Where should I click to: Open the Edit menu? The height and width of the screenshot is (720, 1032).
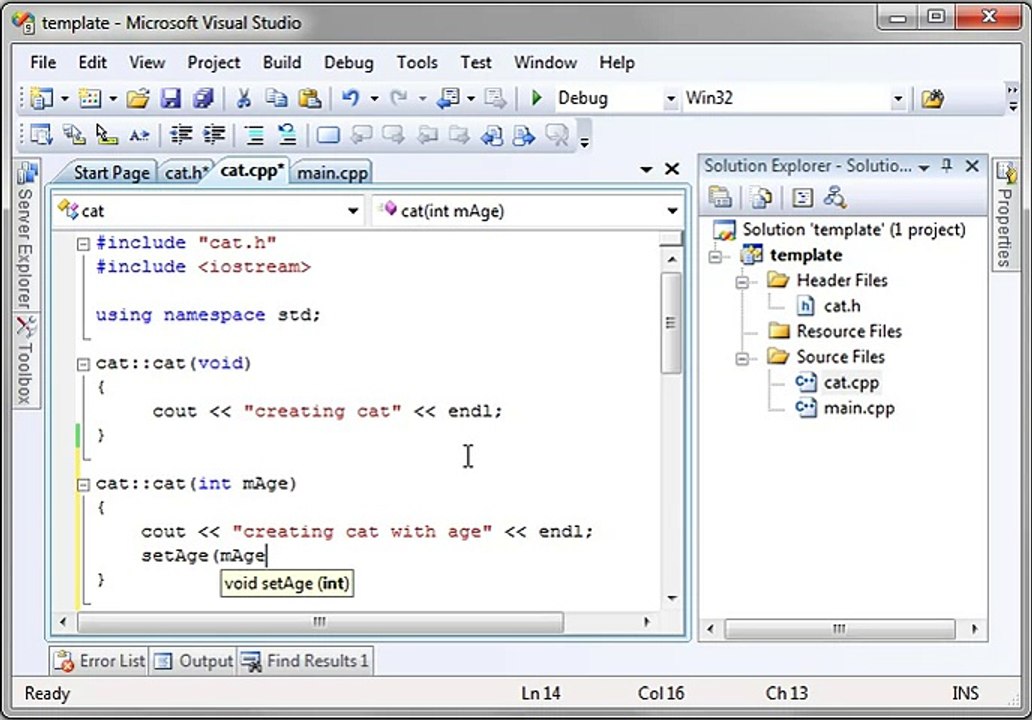[x=92, y=63]
